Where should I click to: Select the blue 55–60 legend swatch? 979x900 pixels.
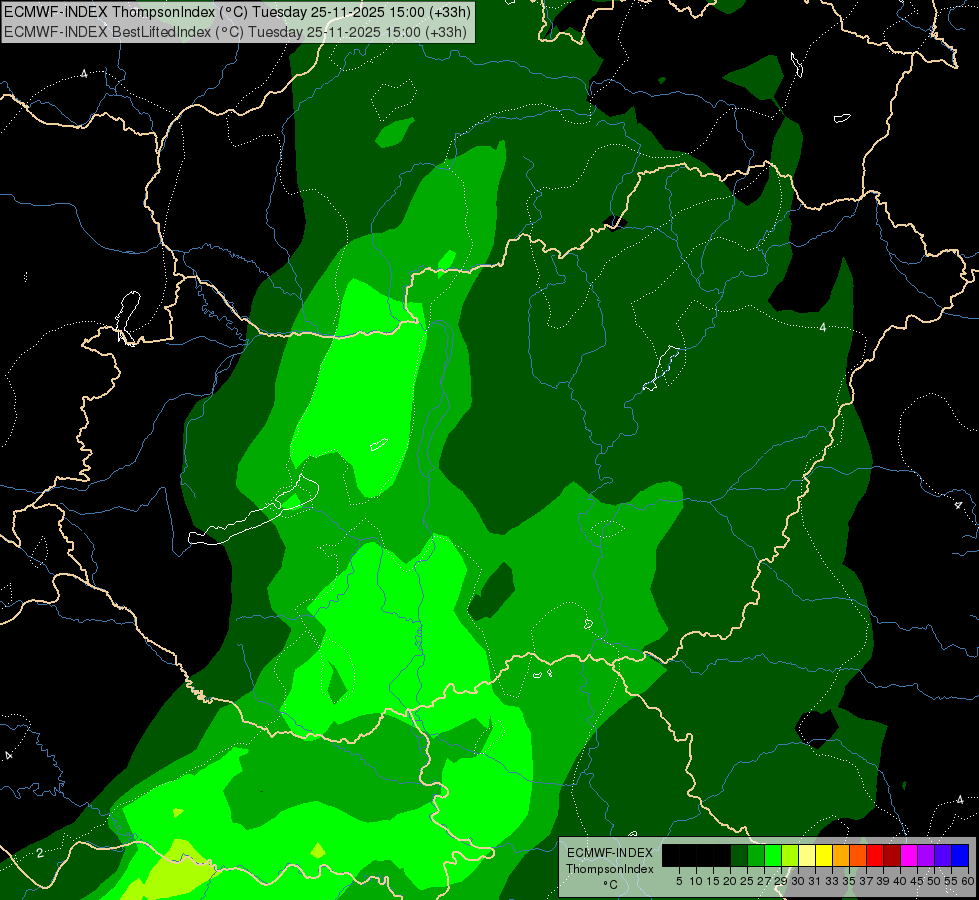point(960,855)
